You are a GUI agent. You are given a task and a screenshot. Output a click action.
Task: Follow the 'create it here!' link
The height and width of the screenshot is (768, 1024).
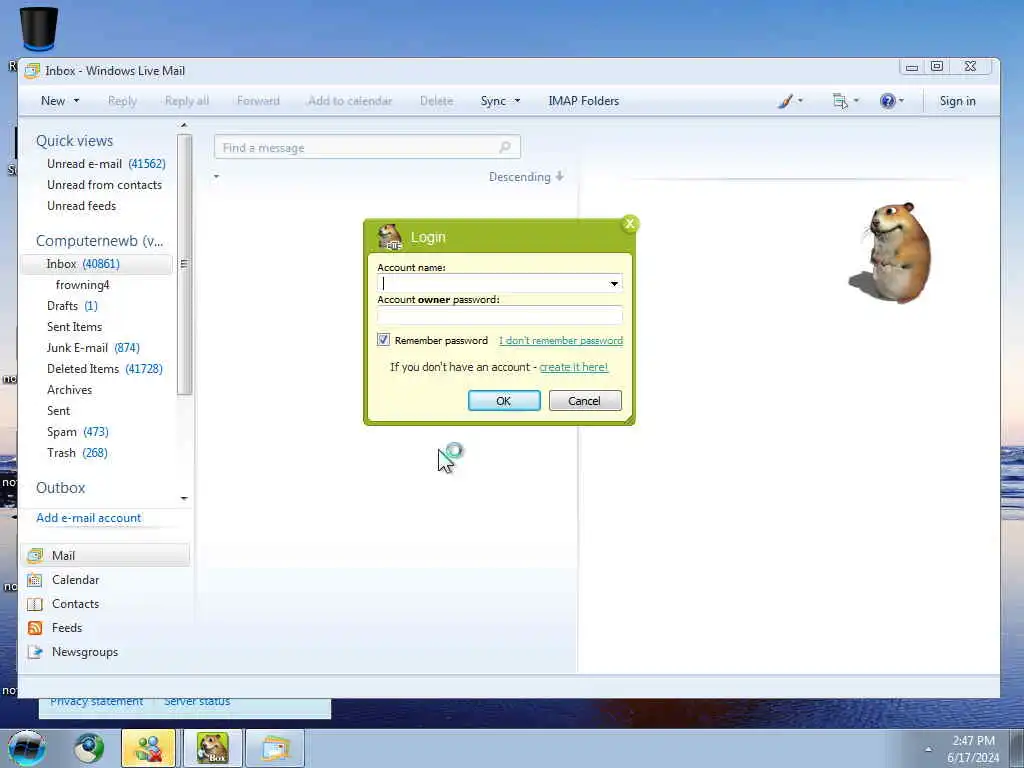[573, 367]
